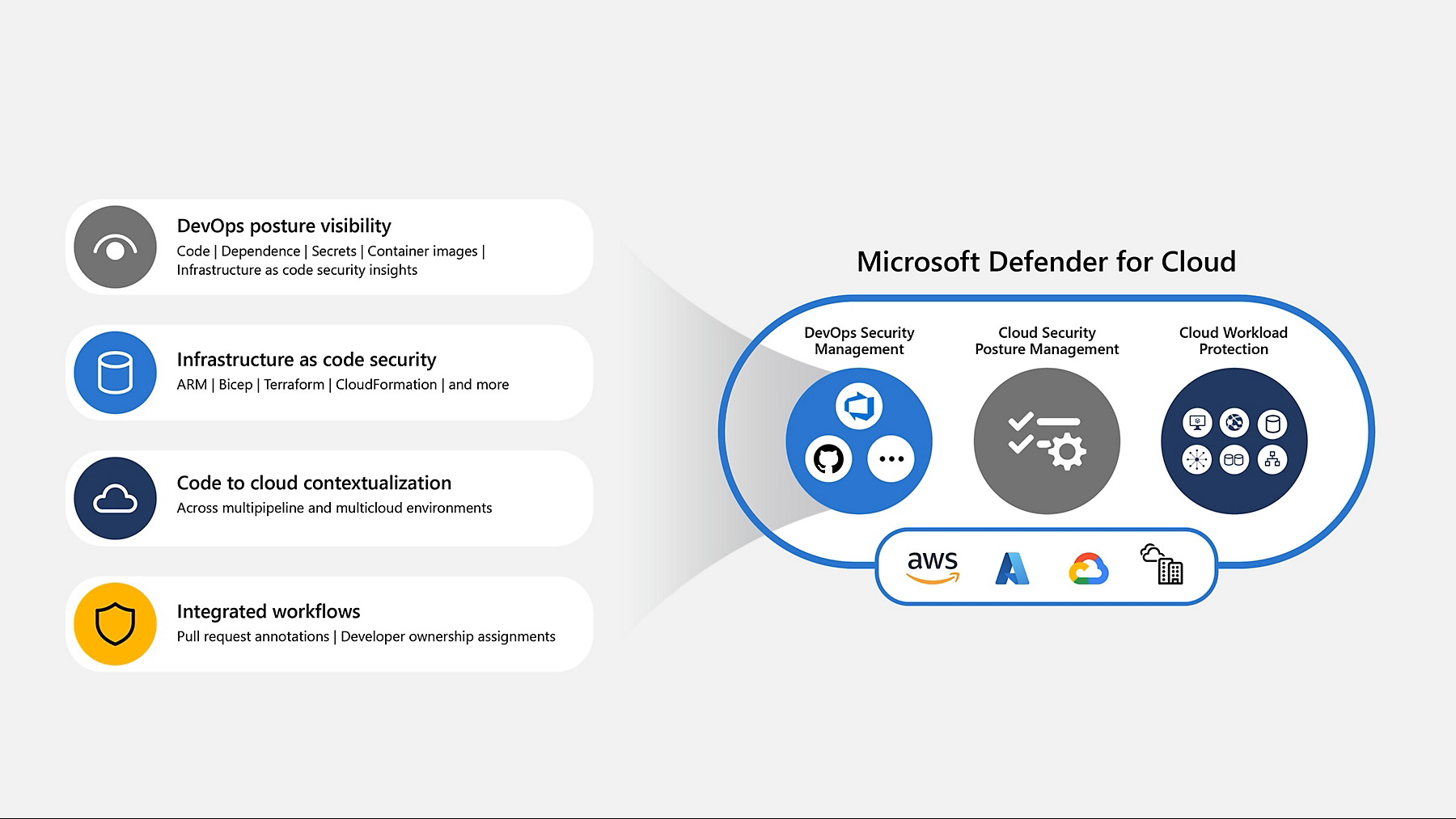Click the AWS logo
Viewport: 1456px width, 819px height.
click(x=933, y=567)
